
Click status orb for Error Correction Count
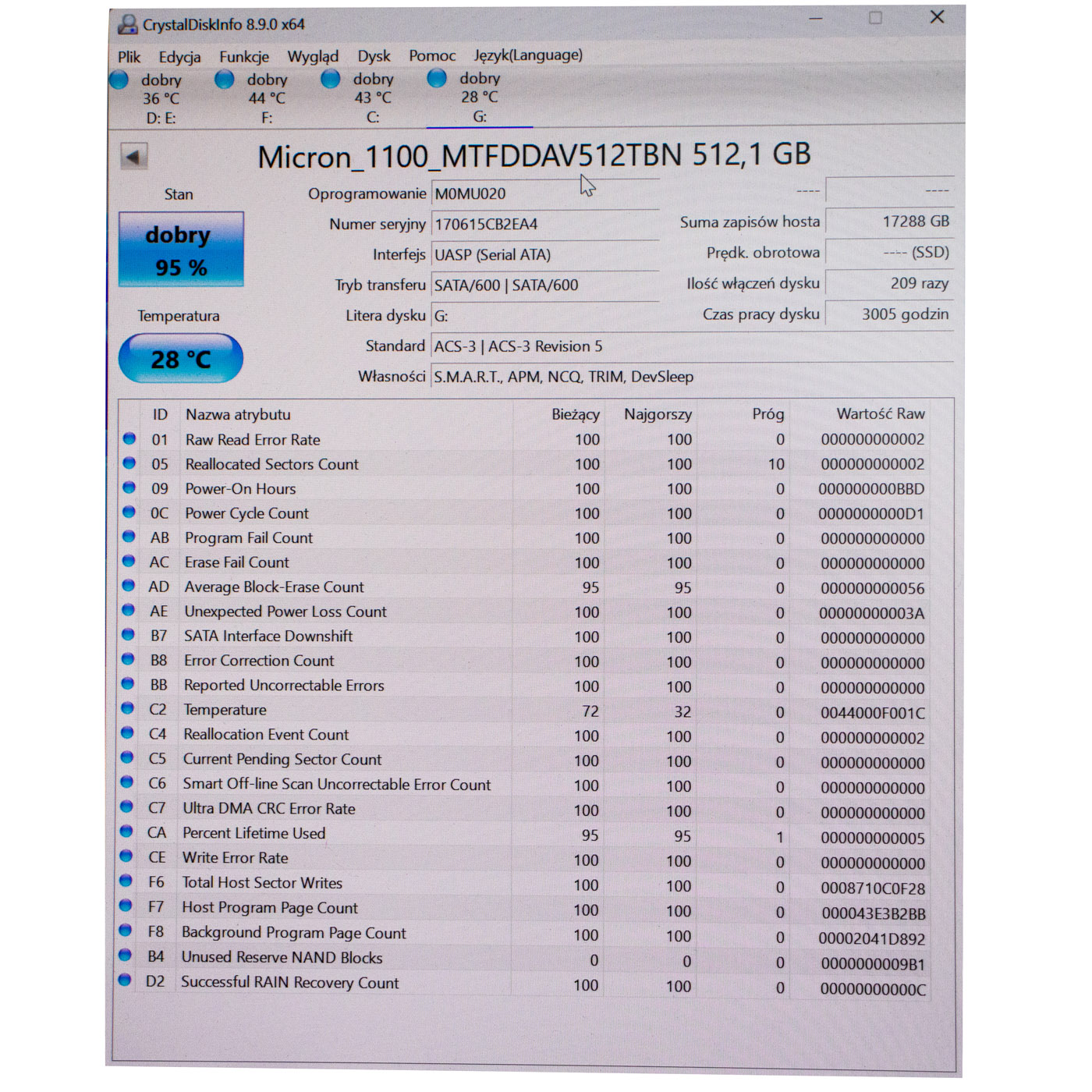(128, 660)
